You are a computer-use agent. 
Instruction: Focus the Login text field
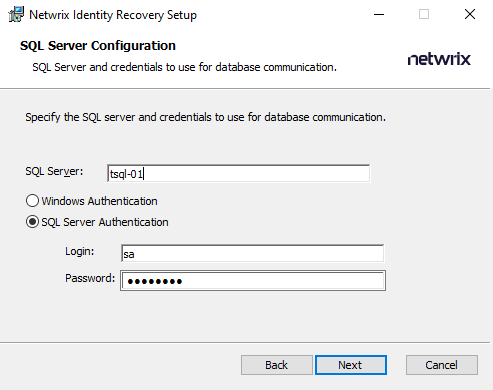[252, 254]
